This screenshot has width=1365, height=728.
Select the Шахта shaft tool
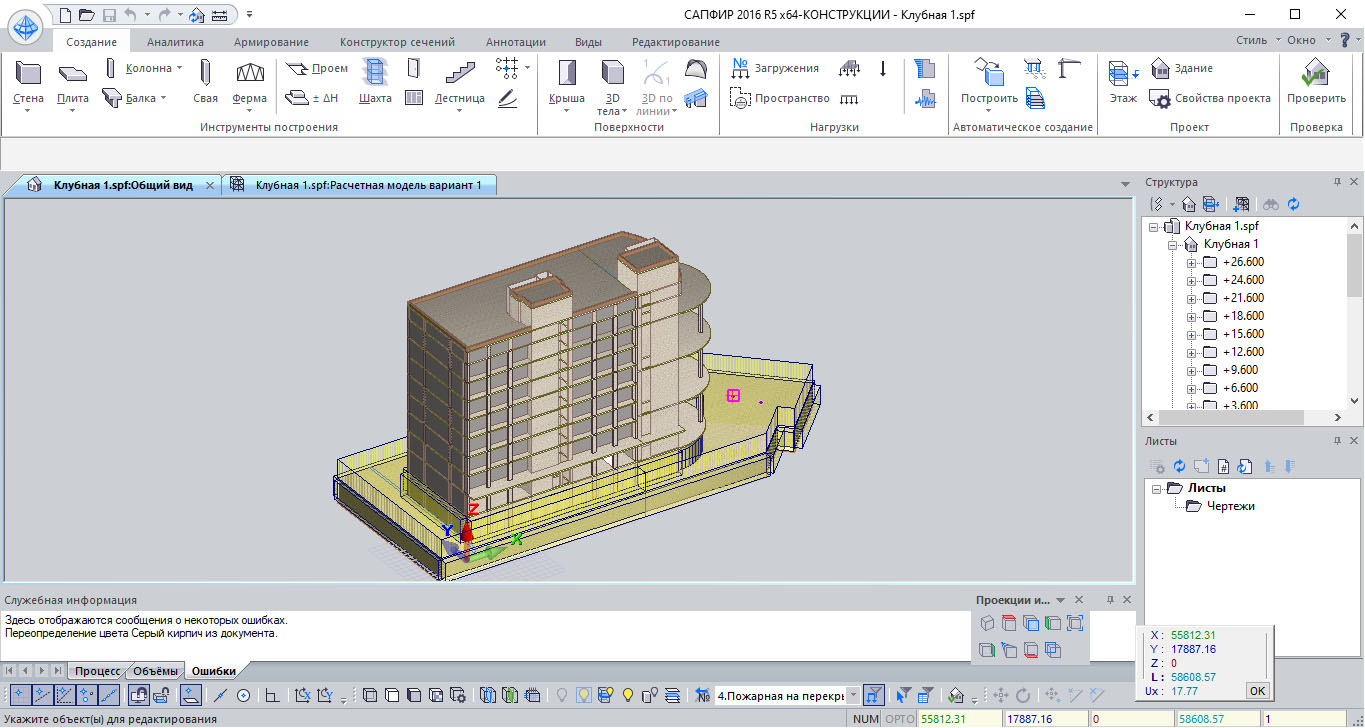pos(374,82)
